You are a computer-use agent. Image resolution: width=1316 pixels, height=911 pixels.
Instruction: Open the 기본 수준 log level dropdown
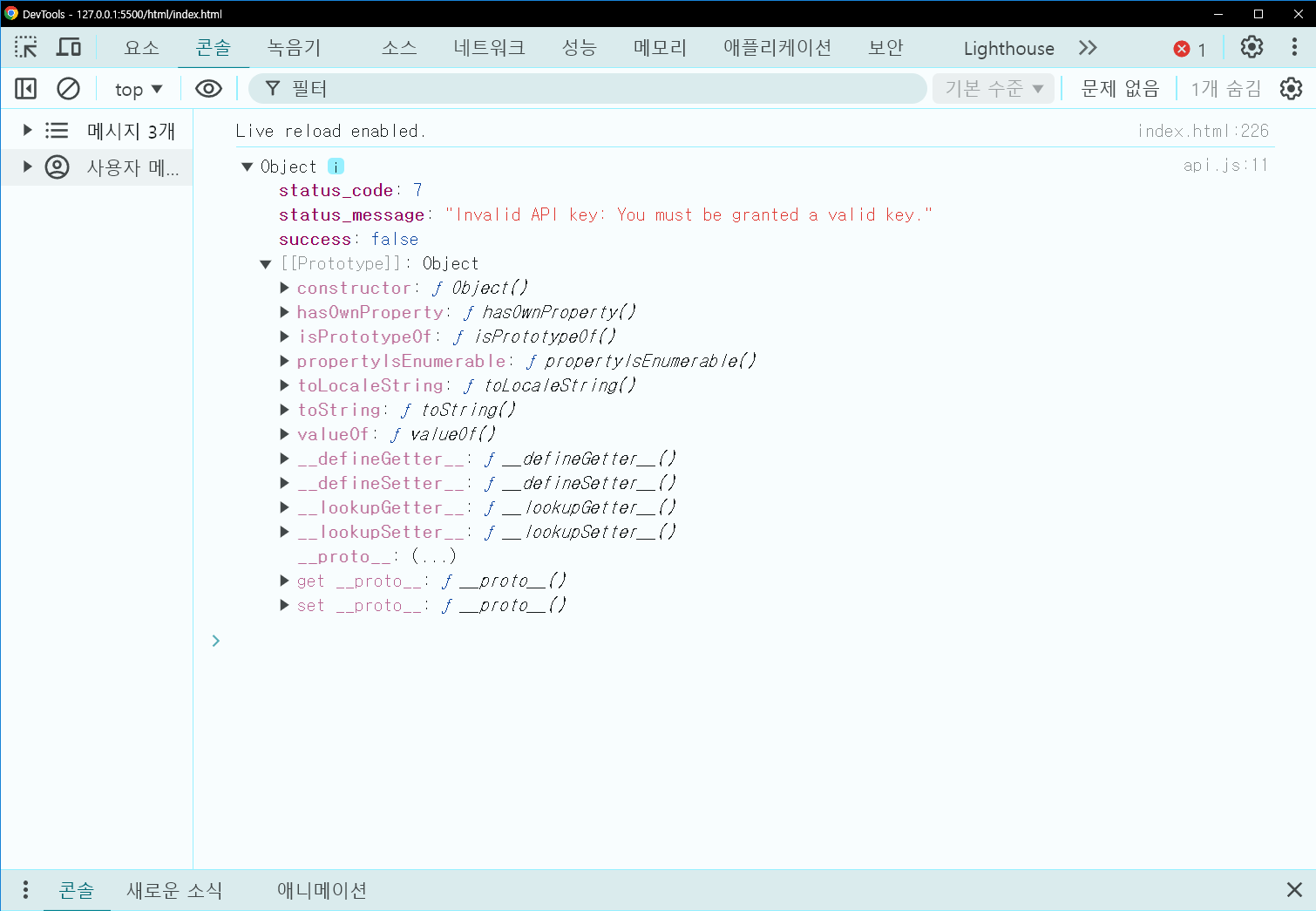click(x=994, y=88)
